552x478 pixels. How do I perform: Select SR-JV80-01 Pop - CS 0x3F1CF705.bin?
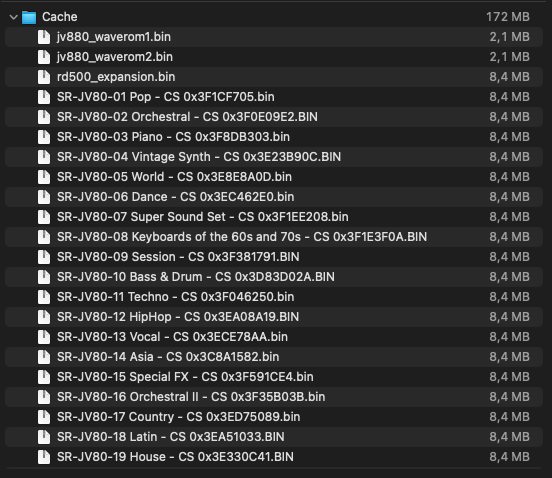165,97
